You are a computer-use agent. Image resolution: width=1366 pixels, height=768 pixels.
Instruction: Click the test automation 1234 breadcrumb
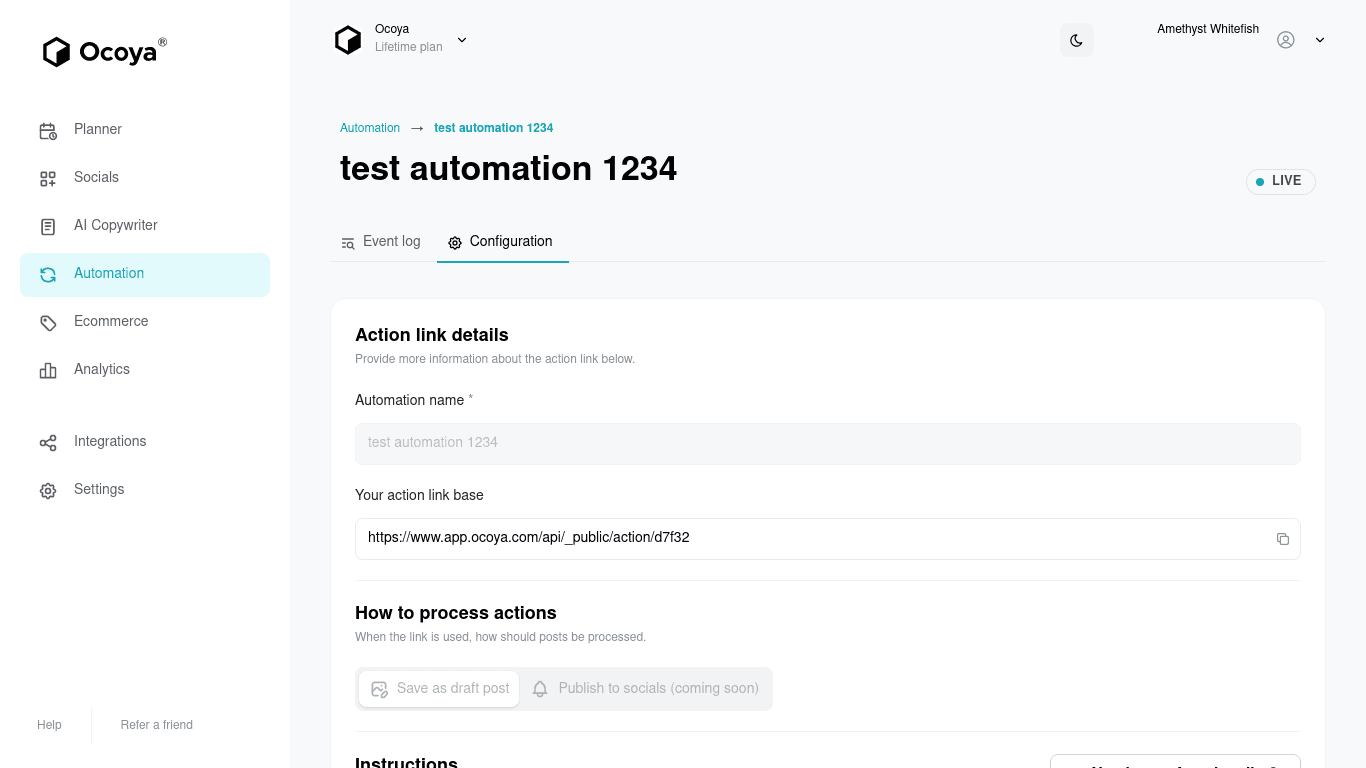tap(494, 128)
